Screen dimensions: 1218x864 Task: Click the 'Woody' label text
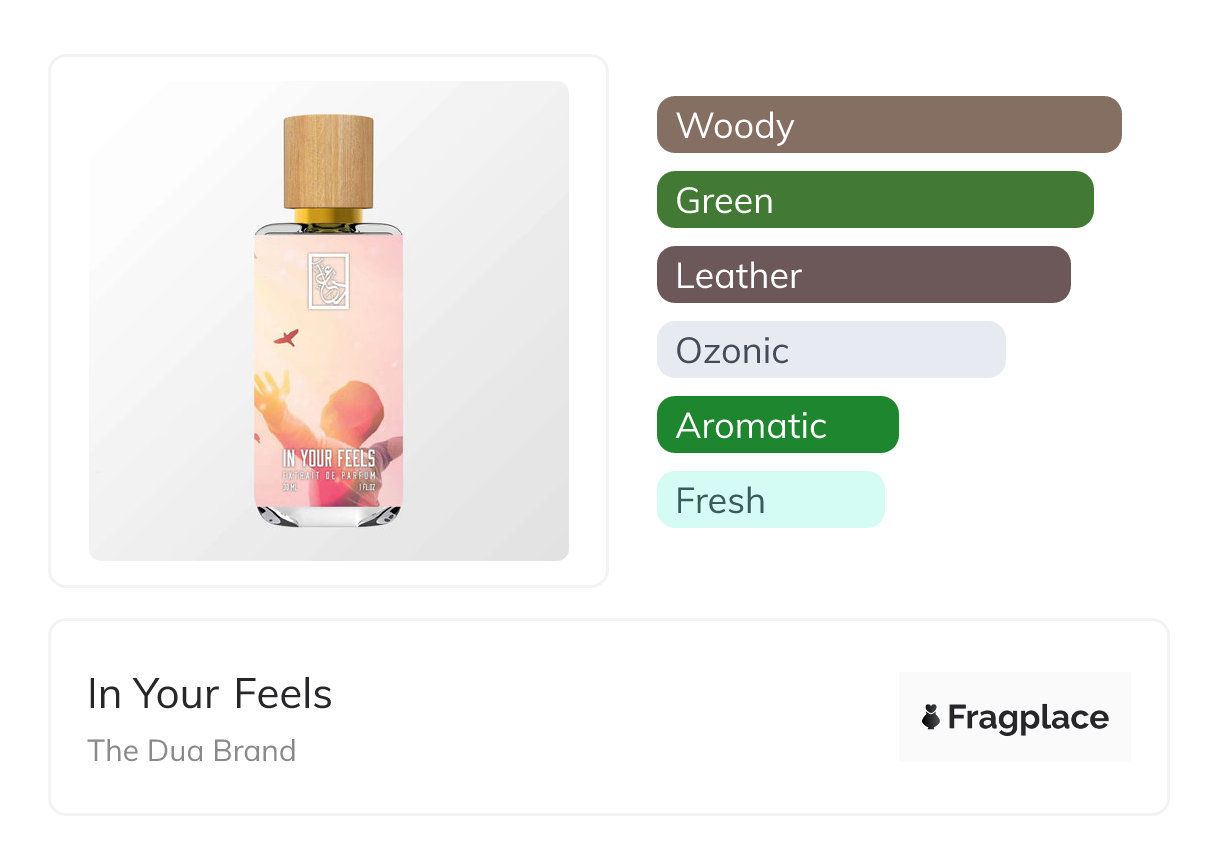[735, 126]
